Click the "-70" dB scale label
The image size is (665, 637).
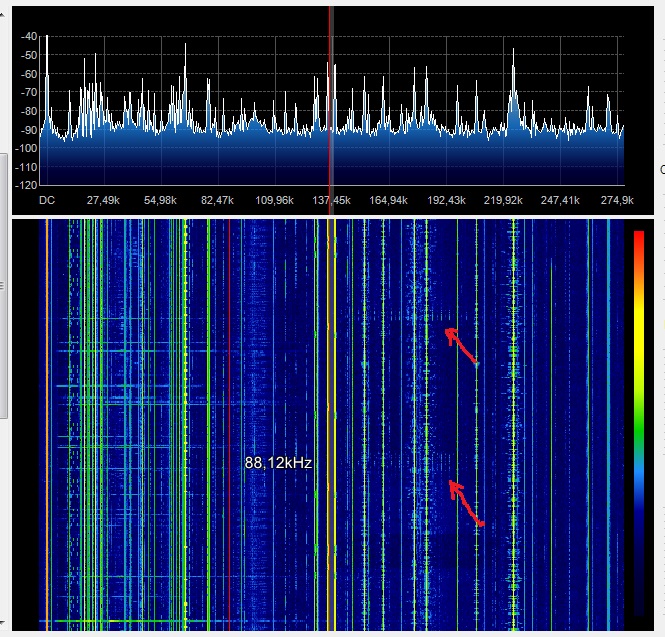(29, 92)
